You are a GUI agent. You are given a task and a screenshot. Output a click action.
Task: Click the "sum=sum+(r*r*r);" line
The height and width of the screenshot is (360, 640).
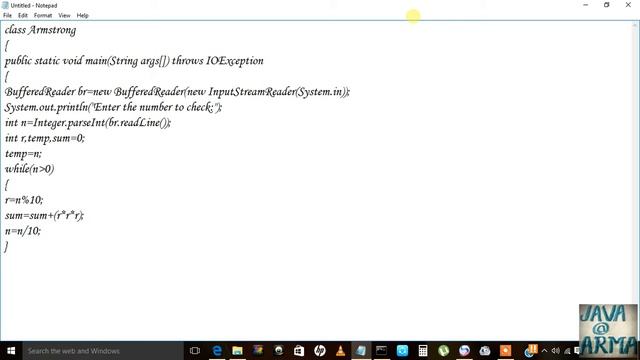point(44,216)
